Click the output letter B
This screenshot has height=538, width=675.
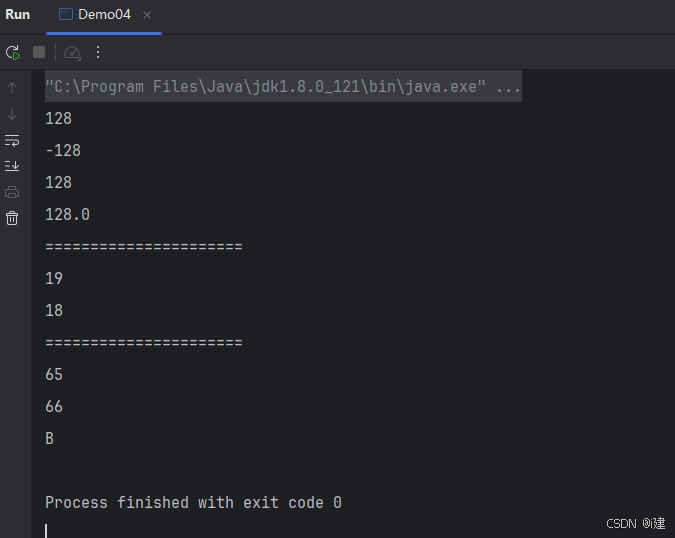[x=50, y=439]
